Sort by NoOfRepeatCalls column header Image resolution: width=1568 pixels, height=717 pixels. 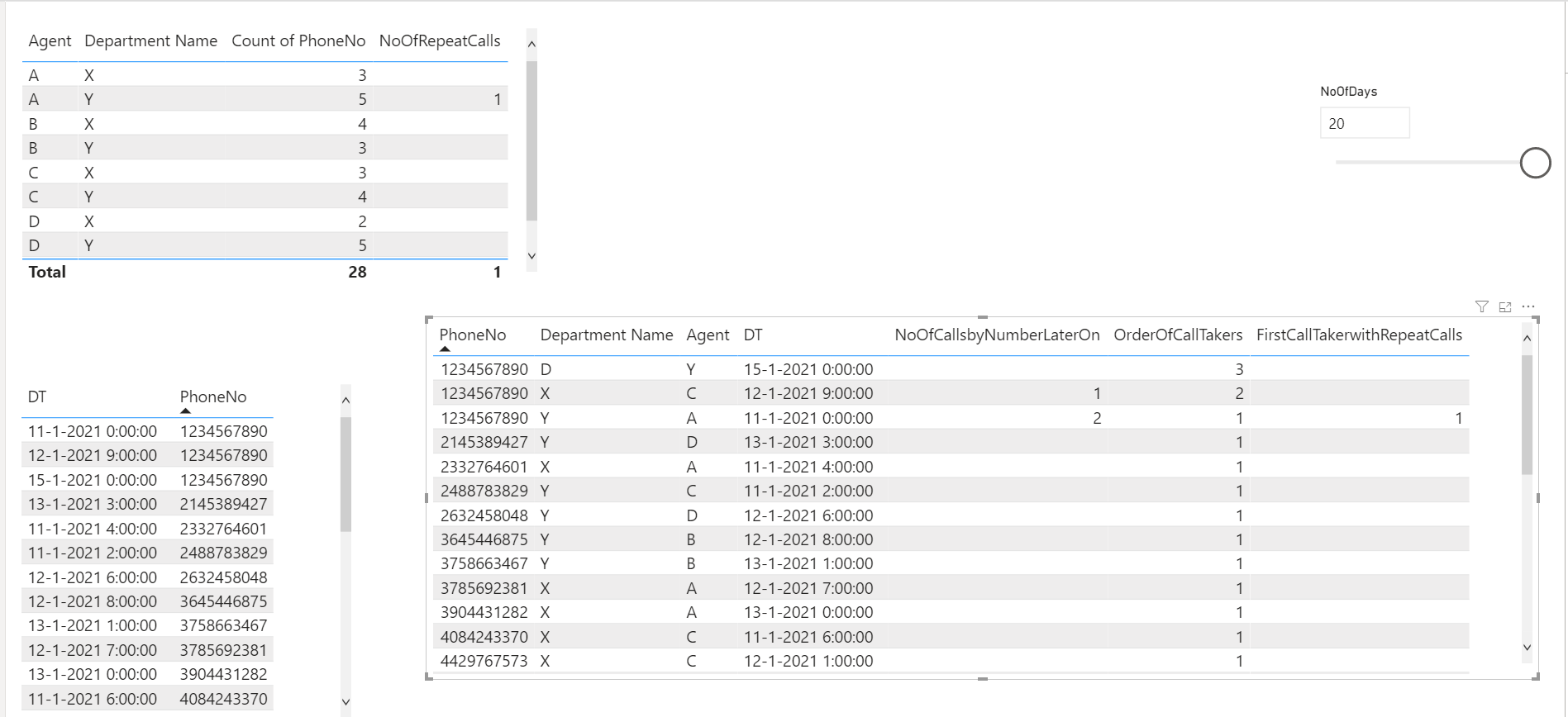(440, 40)
